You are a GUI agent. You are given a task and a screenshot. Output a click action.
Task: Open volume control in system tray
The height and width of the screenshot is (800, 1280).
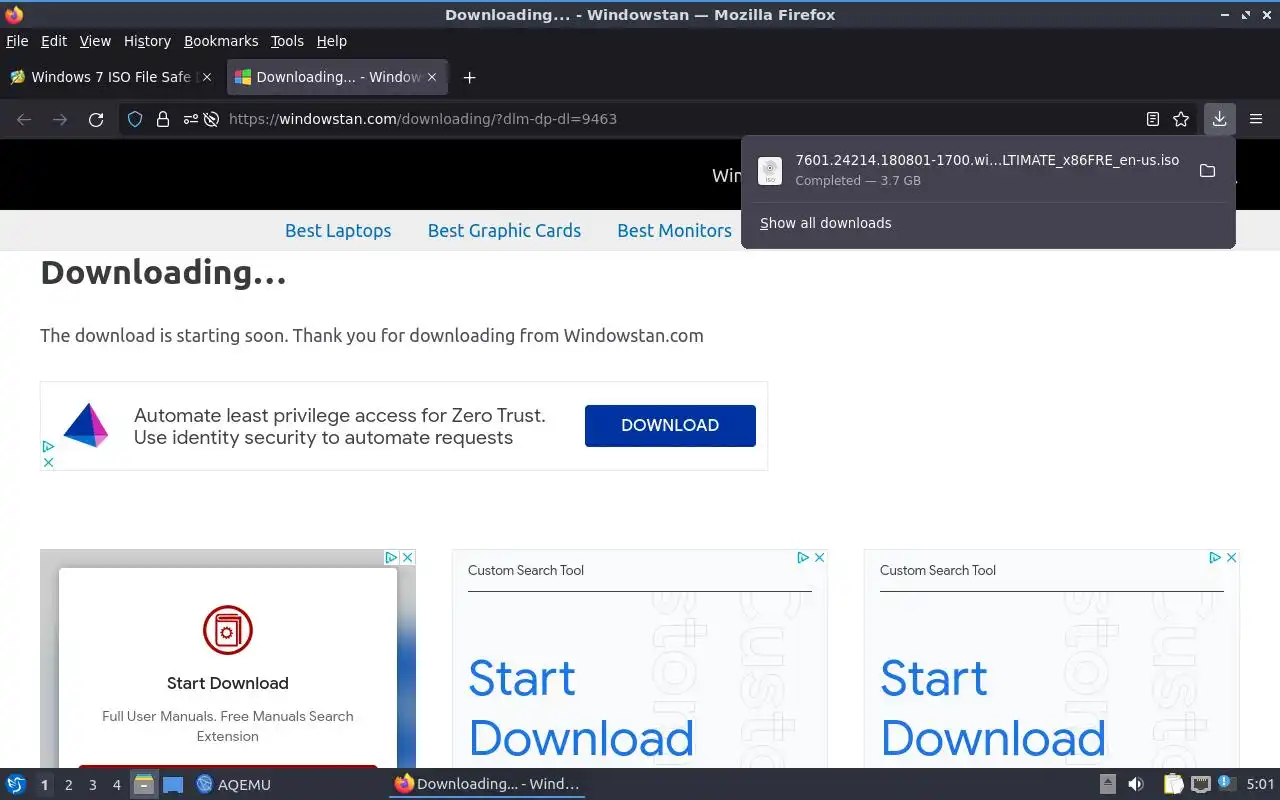tap(1136, 784)
